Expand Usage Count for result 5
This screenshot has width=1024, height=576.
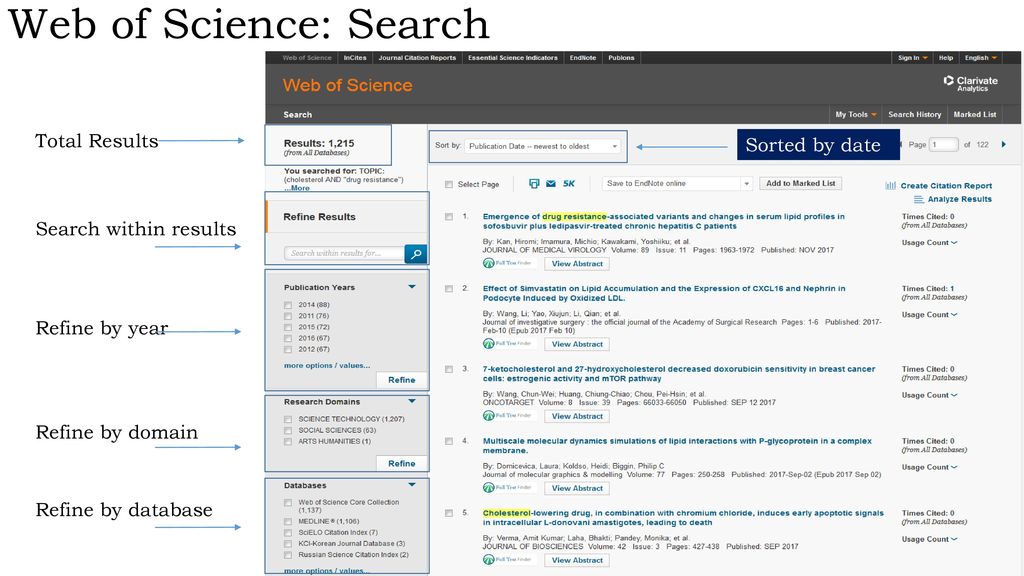click(929, 539)
